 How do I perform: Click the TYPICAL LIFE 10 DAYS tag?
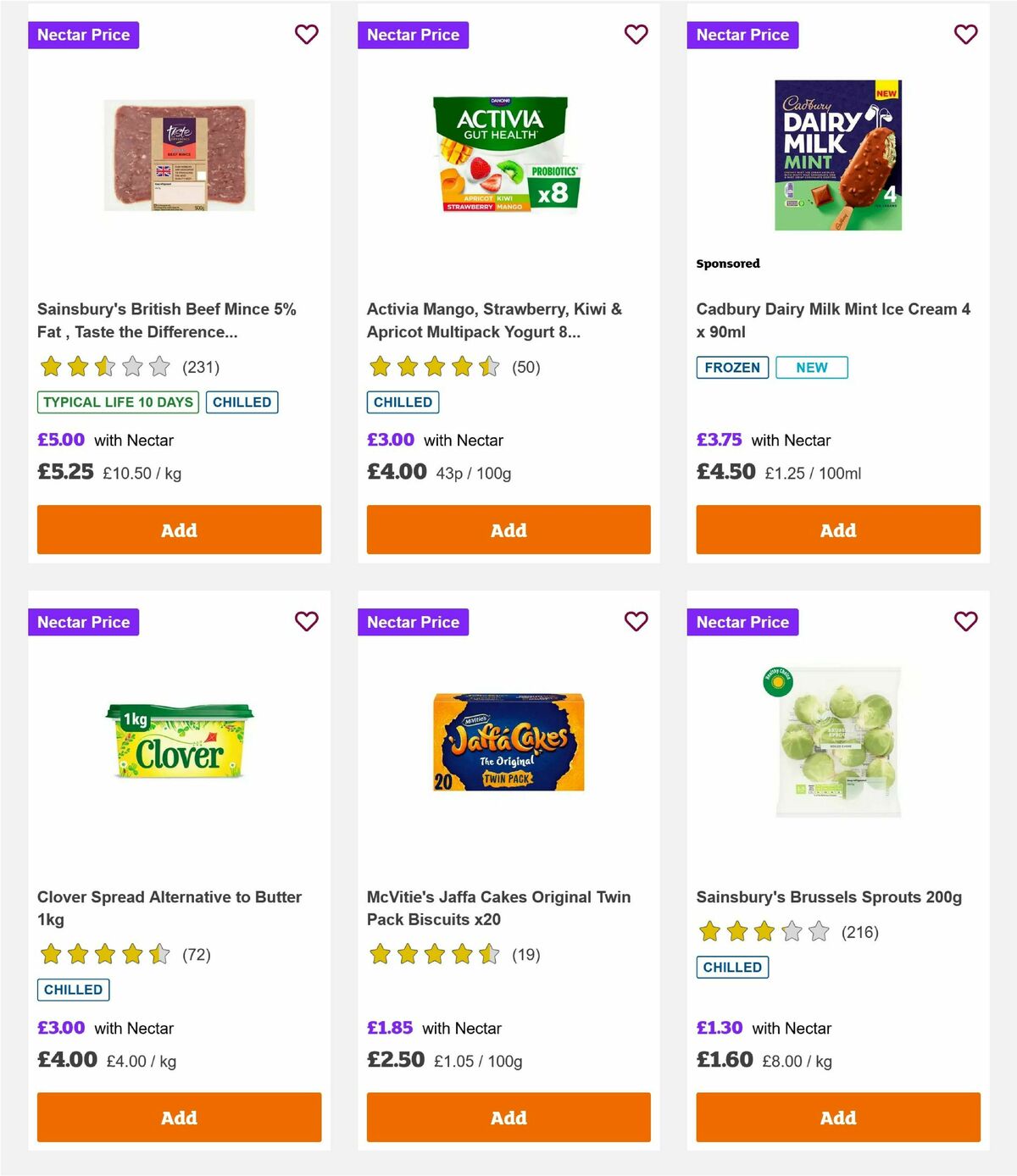click(116, 402)
